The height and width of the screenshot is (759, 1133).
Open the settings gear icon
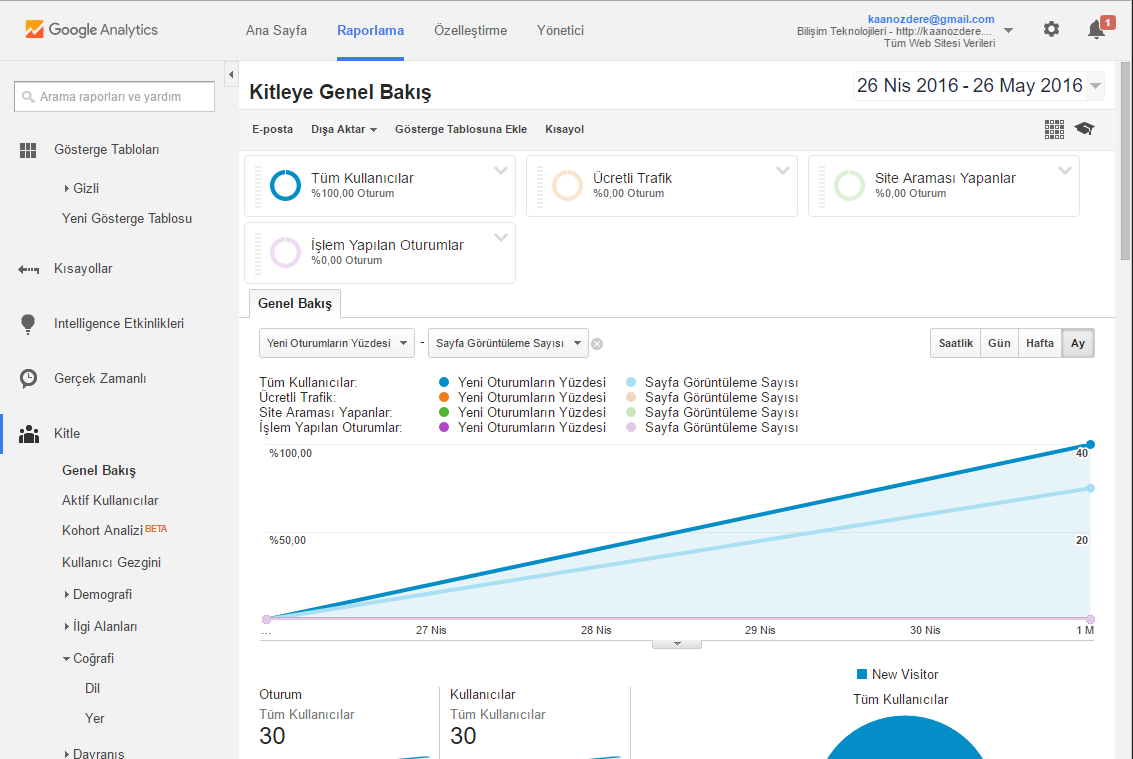pos(1051,29)
